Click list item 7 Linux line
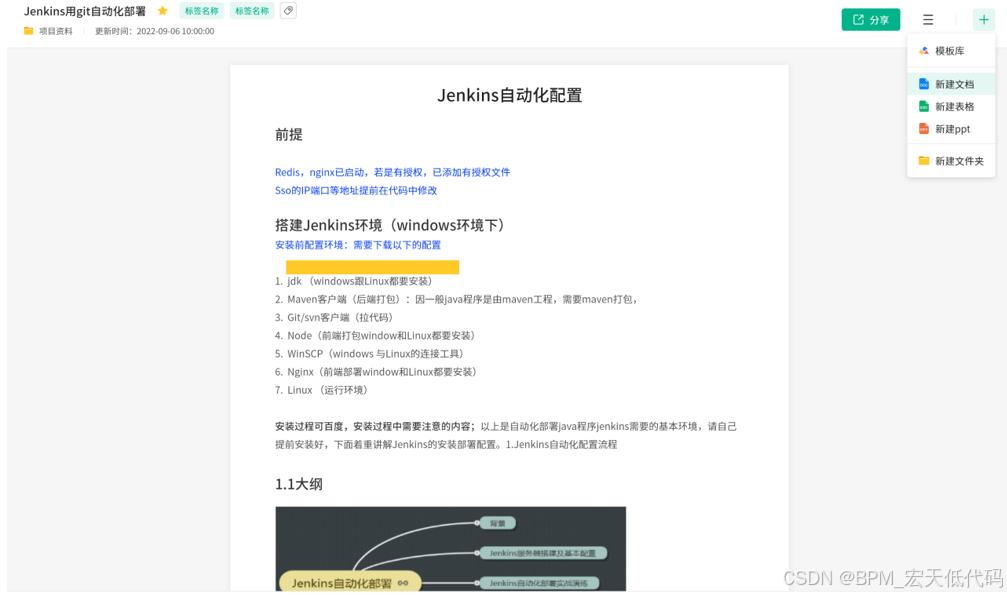 coord(323,390)
